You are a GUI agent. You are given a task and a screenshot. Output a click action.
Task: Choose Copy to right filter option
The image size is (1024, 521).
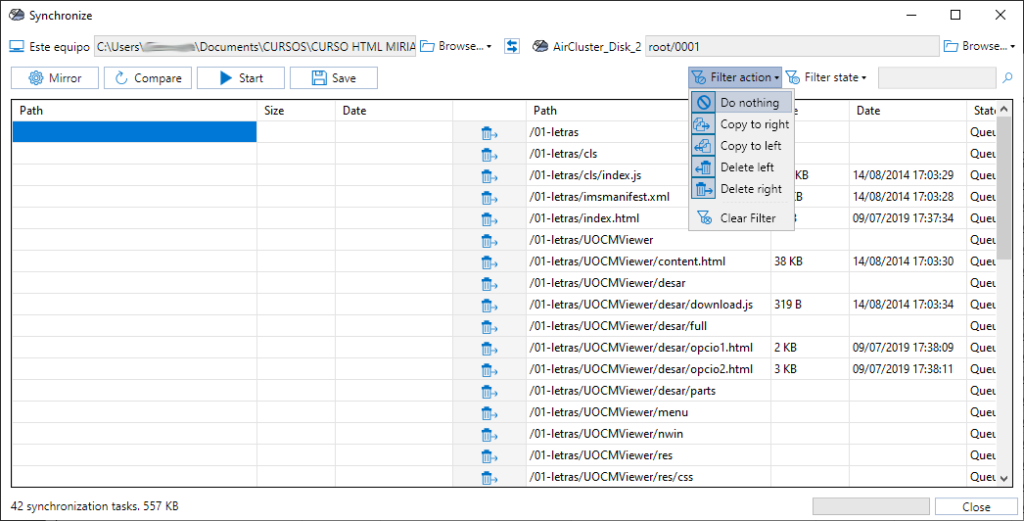741,124
